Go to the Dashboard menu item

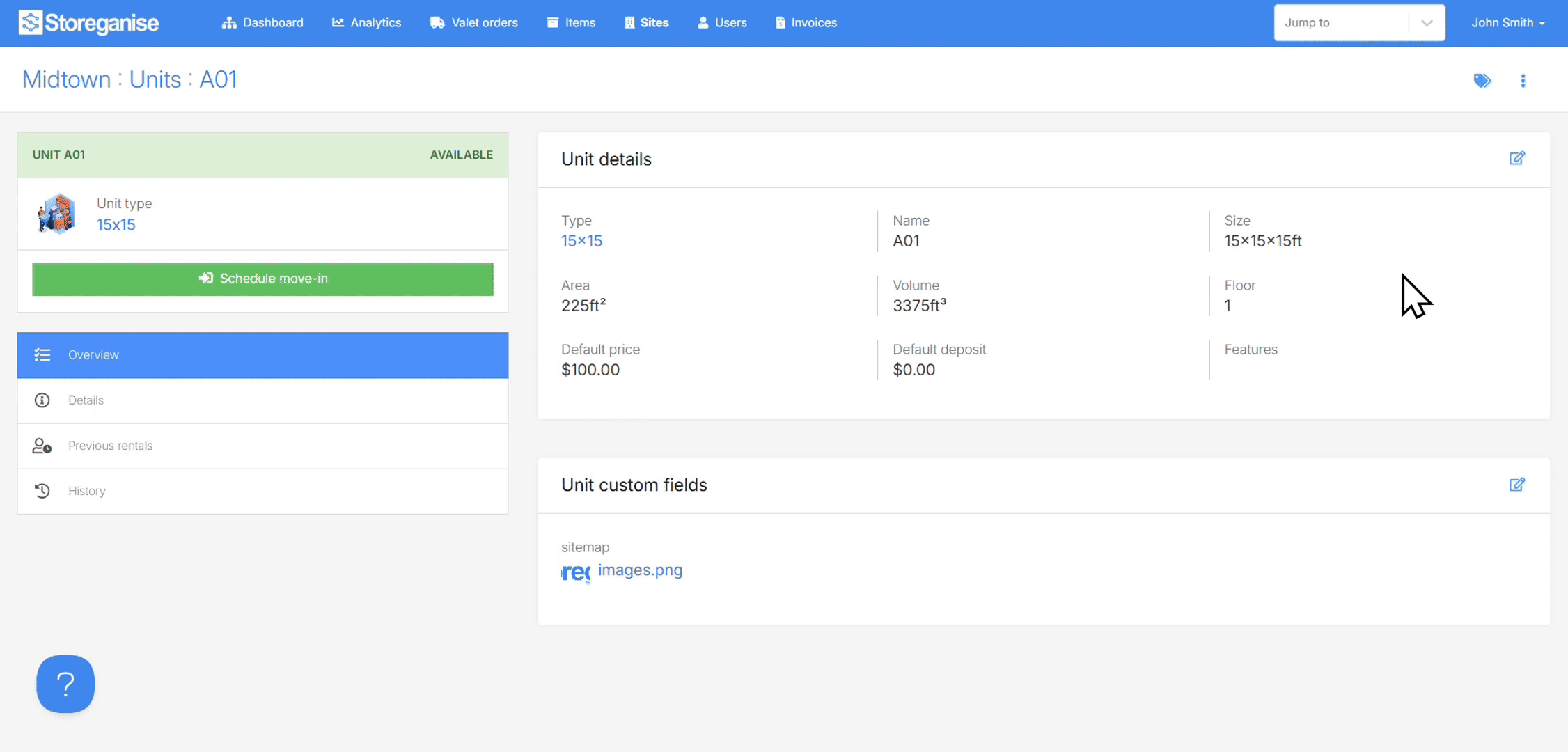(262, 23)
